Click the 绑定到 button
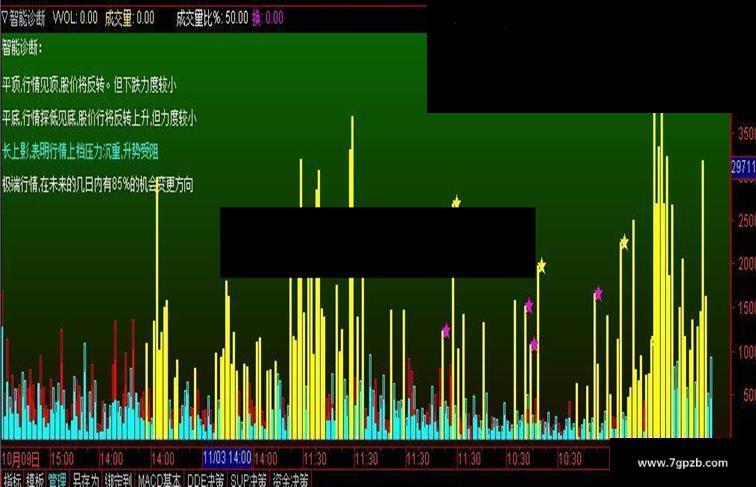756x487 pixels. [119, 480]
